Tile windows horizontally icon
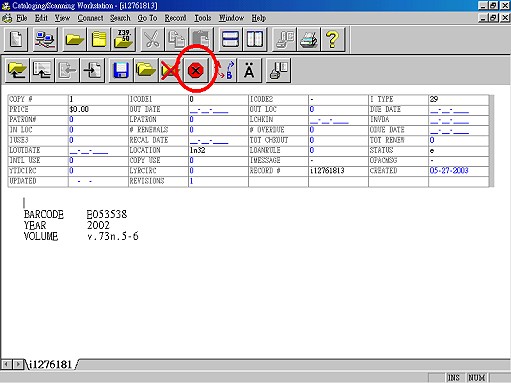Image resolution: width=511 pixels, height=383 pixels. 230,39
